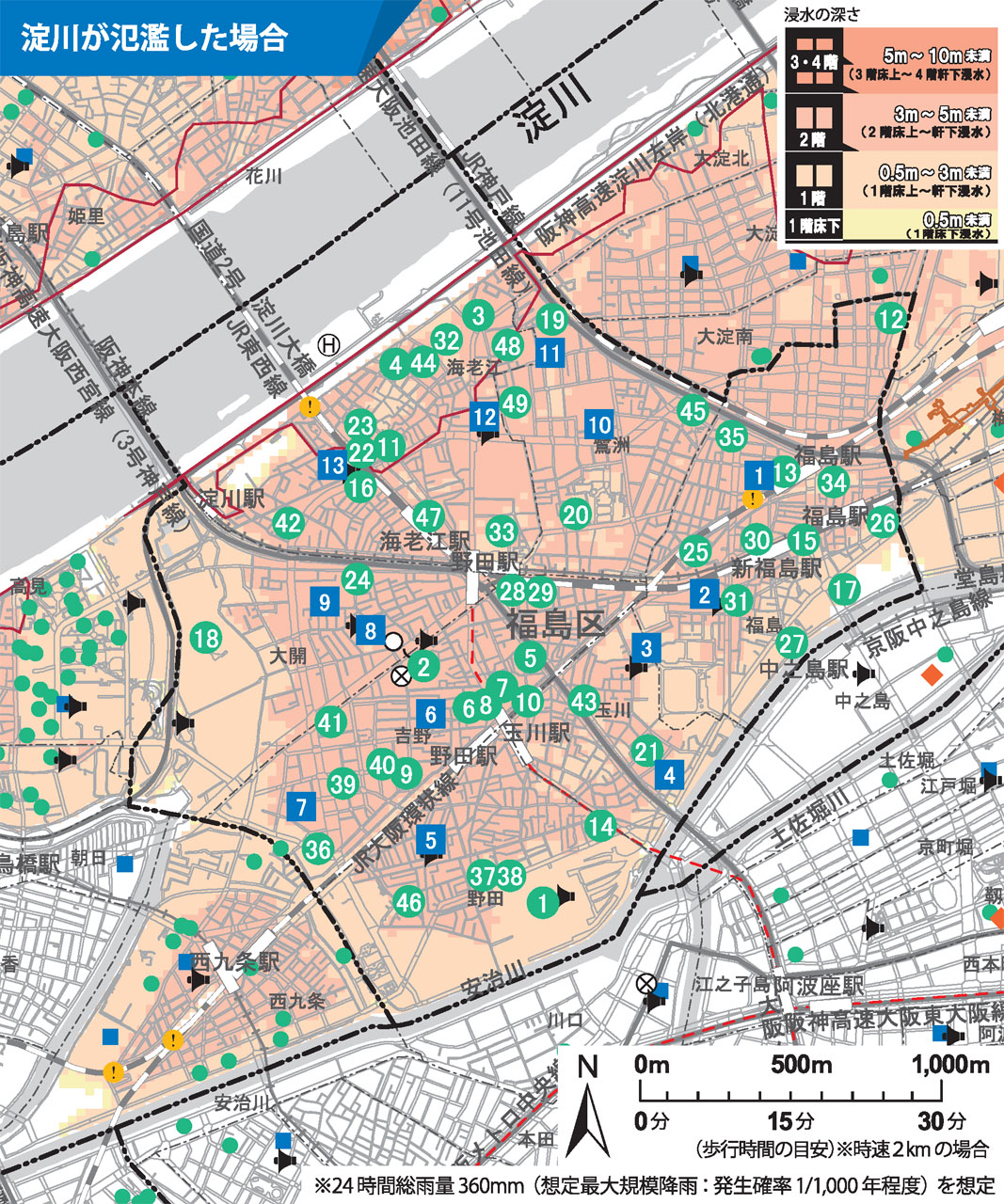
Task: Click blue square marker number 4
Action: (669, 775)
